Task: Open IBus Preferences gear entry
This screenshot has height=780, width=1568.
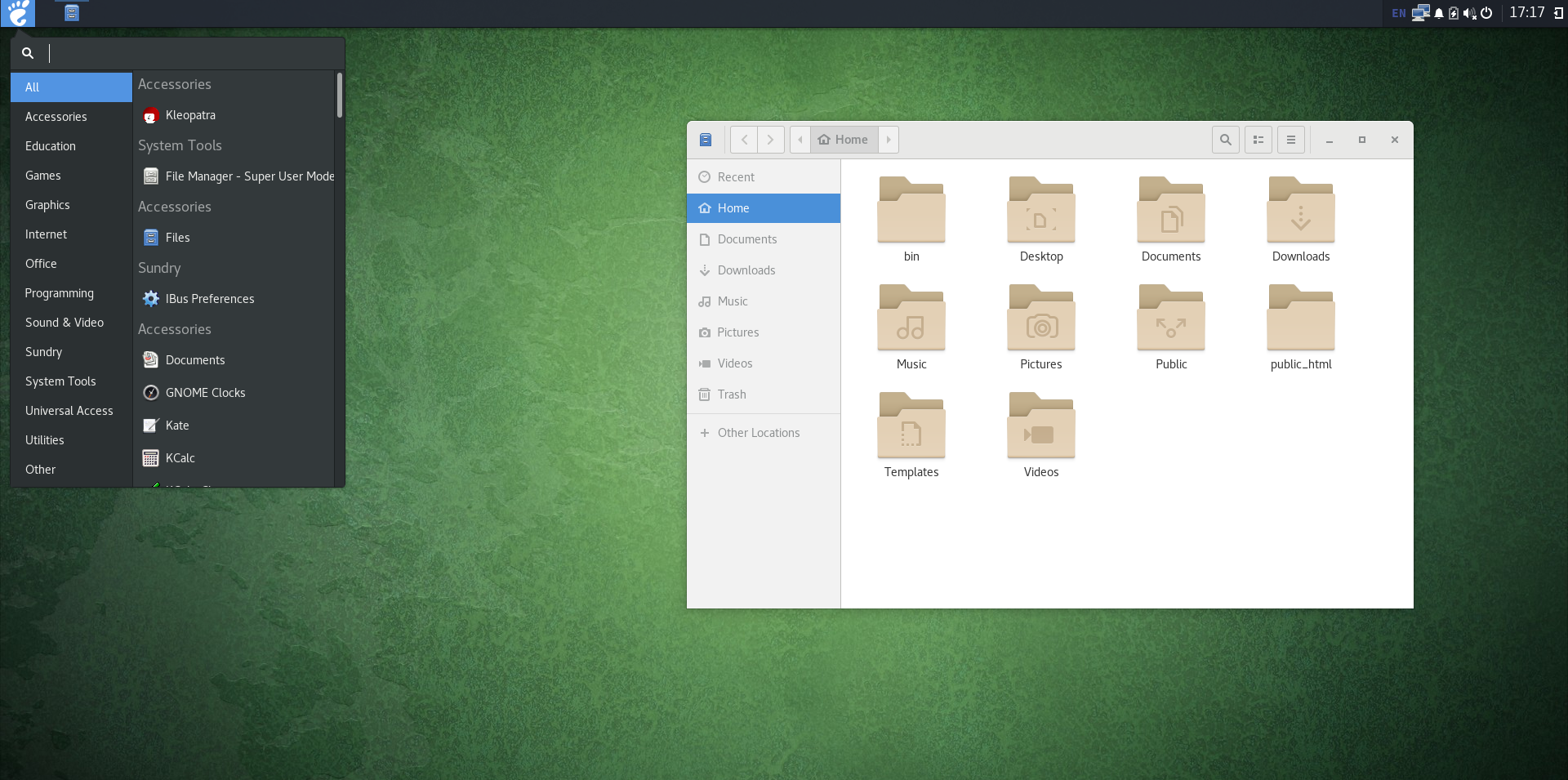Action: pos(209,299)
